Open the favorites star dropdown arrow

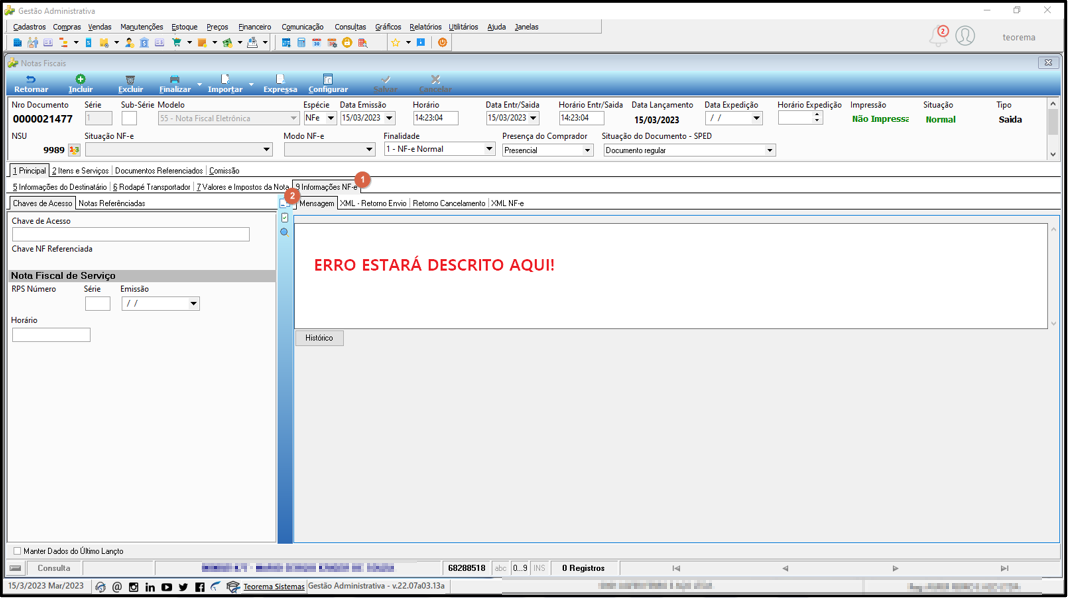[408, 42]
